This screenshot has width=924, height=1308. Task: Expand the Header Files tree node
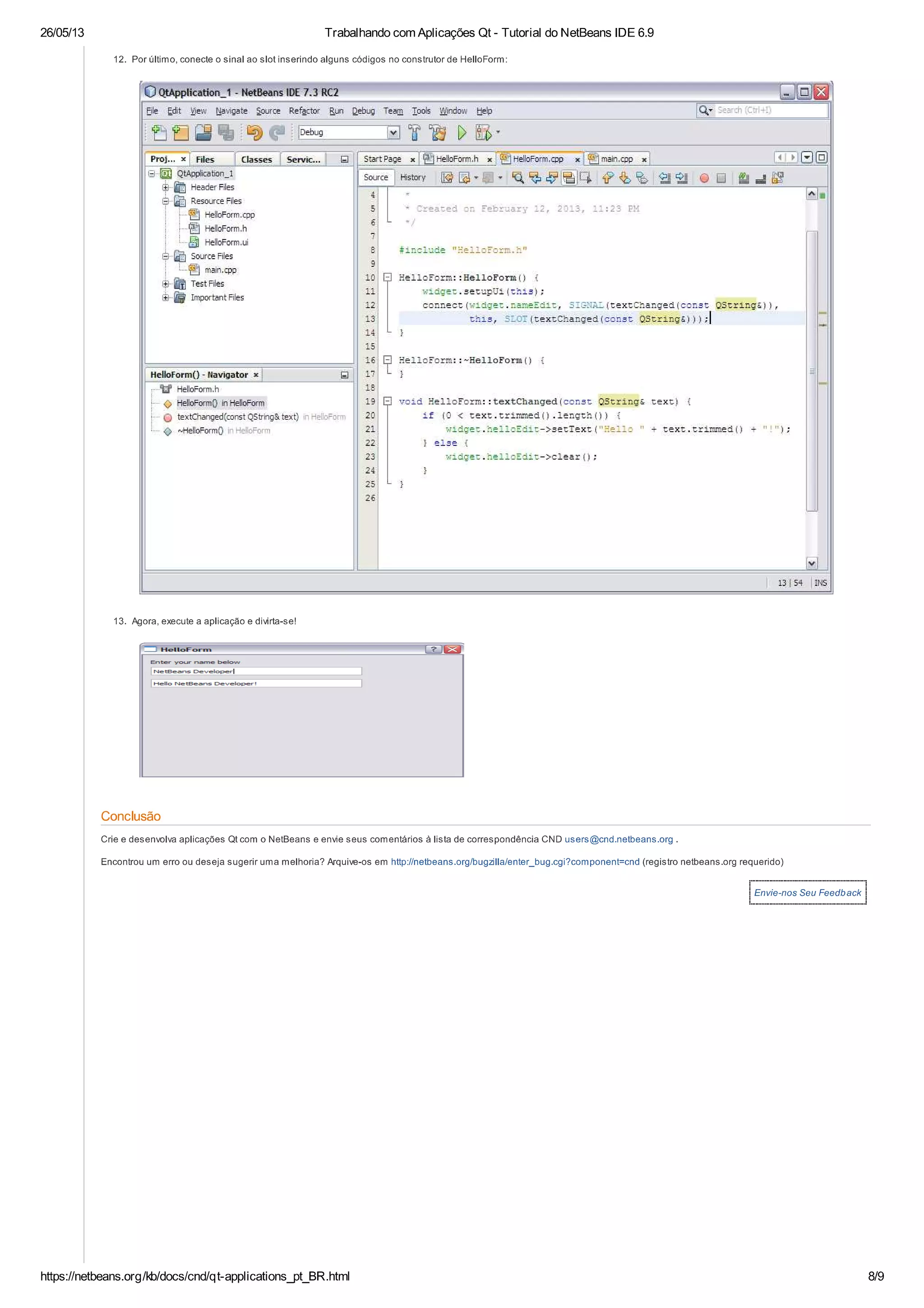[166, 187]
